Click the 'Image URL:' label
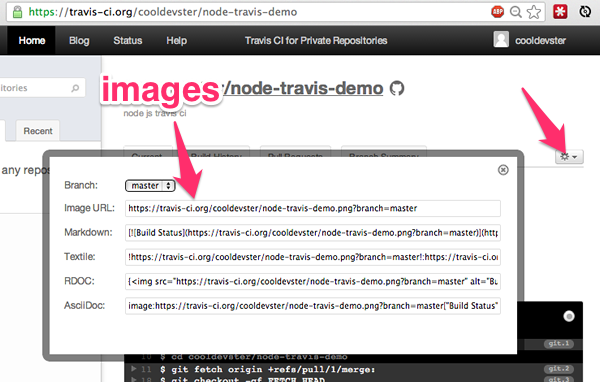 coord(89,208)
